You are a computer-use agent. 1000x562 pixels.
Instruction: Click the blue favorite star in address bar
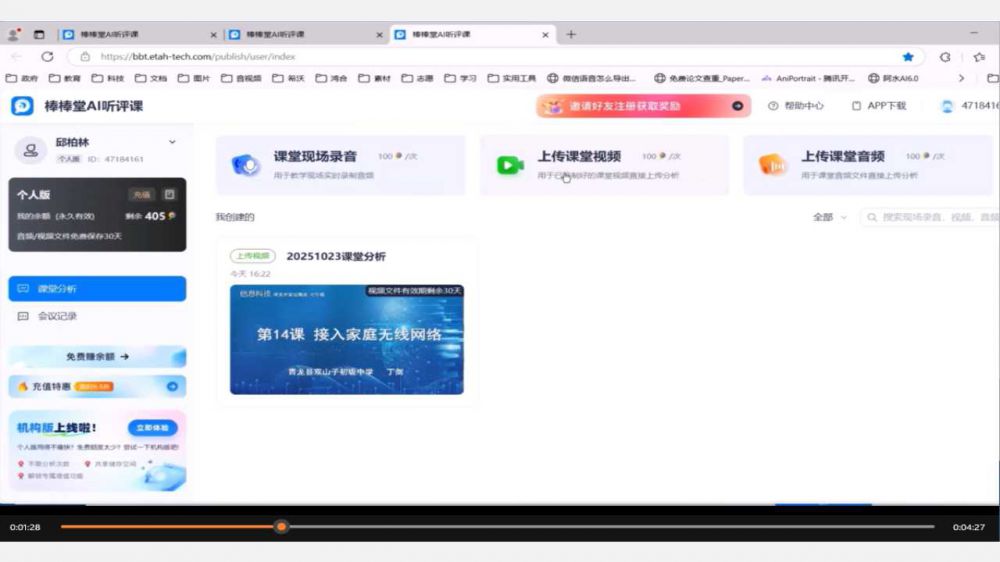[908, 57]
